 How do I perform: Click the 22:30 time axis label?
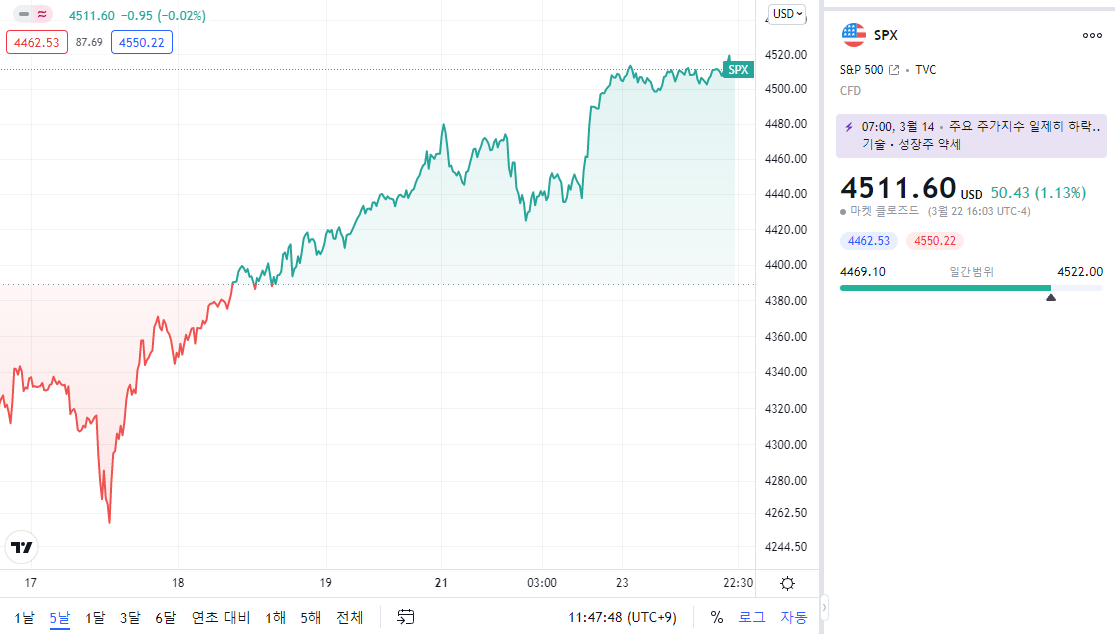coord(738,583)
